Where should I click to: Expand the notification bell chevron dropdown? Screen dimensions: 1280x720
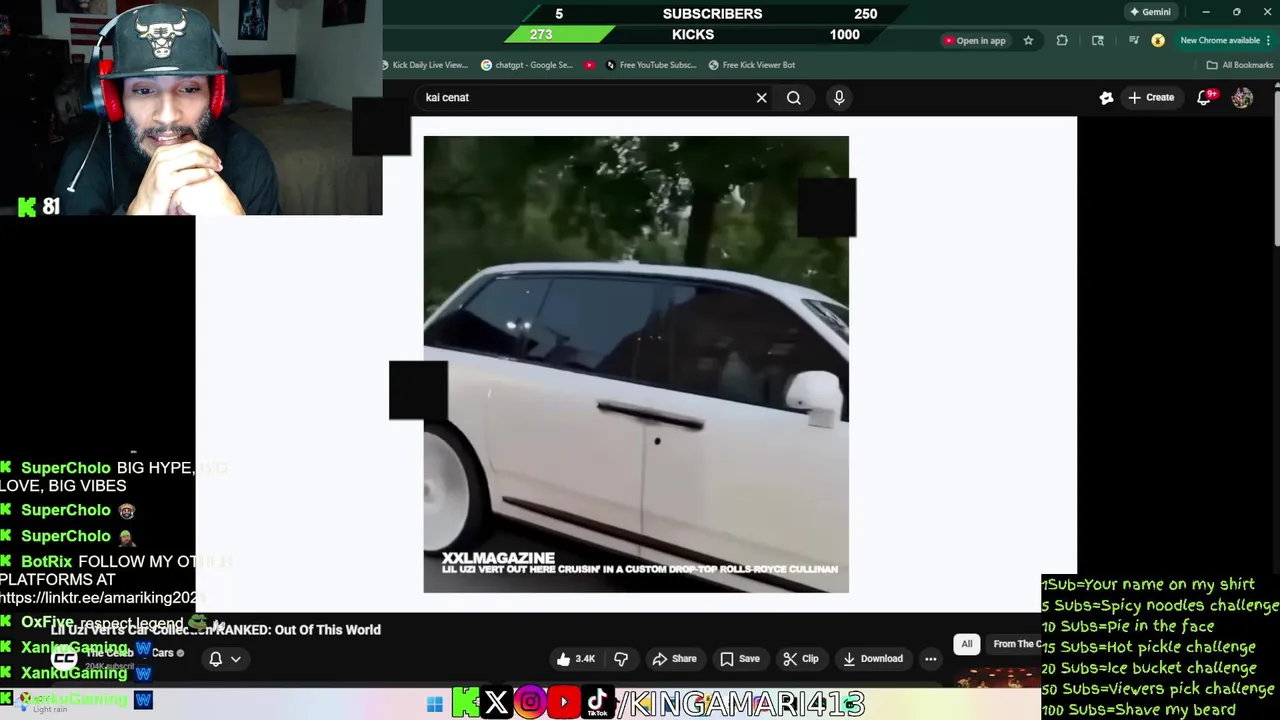pyautogui.click(x=236, y=658)
